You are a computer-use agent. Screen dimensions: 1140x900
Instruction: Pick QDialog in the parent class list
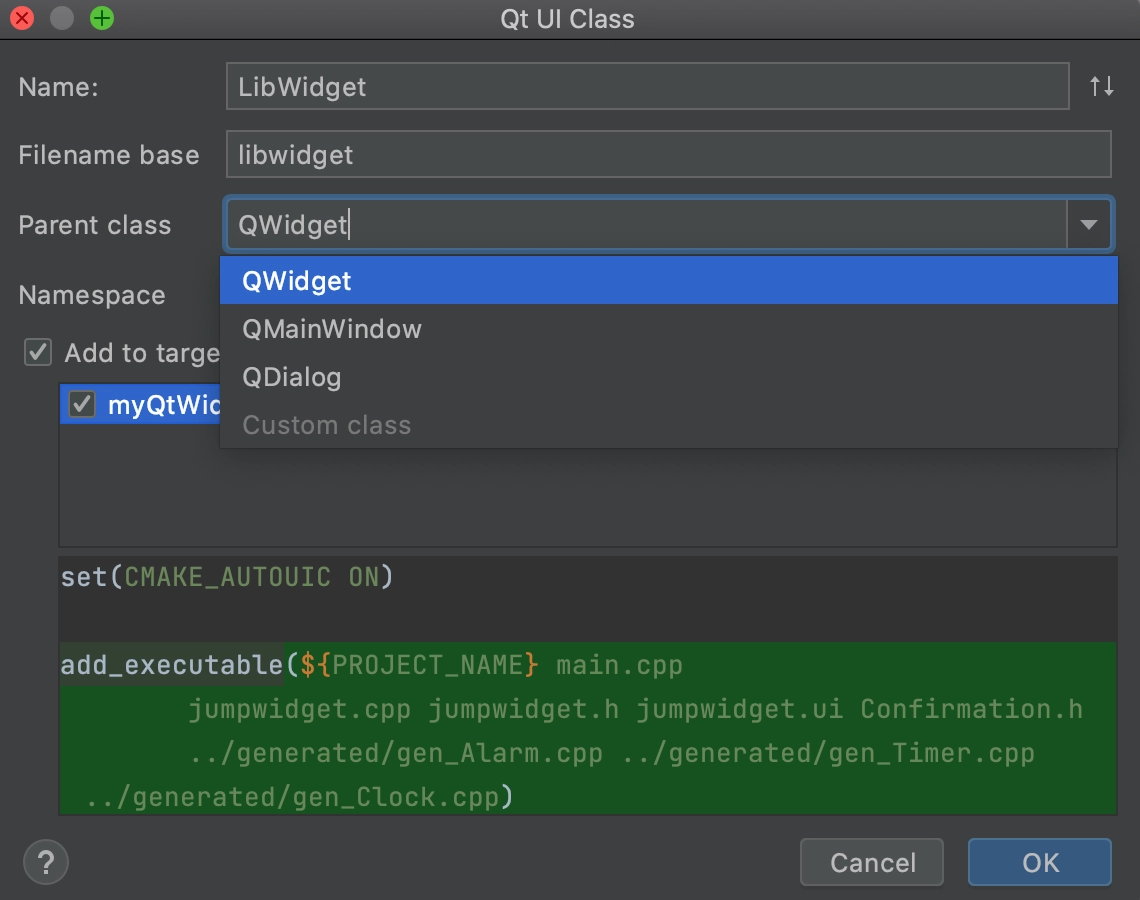[x=668, y=377]
